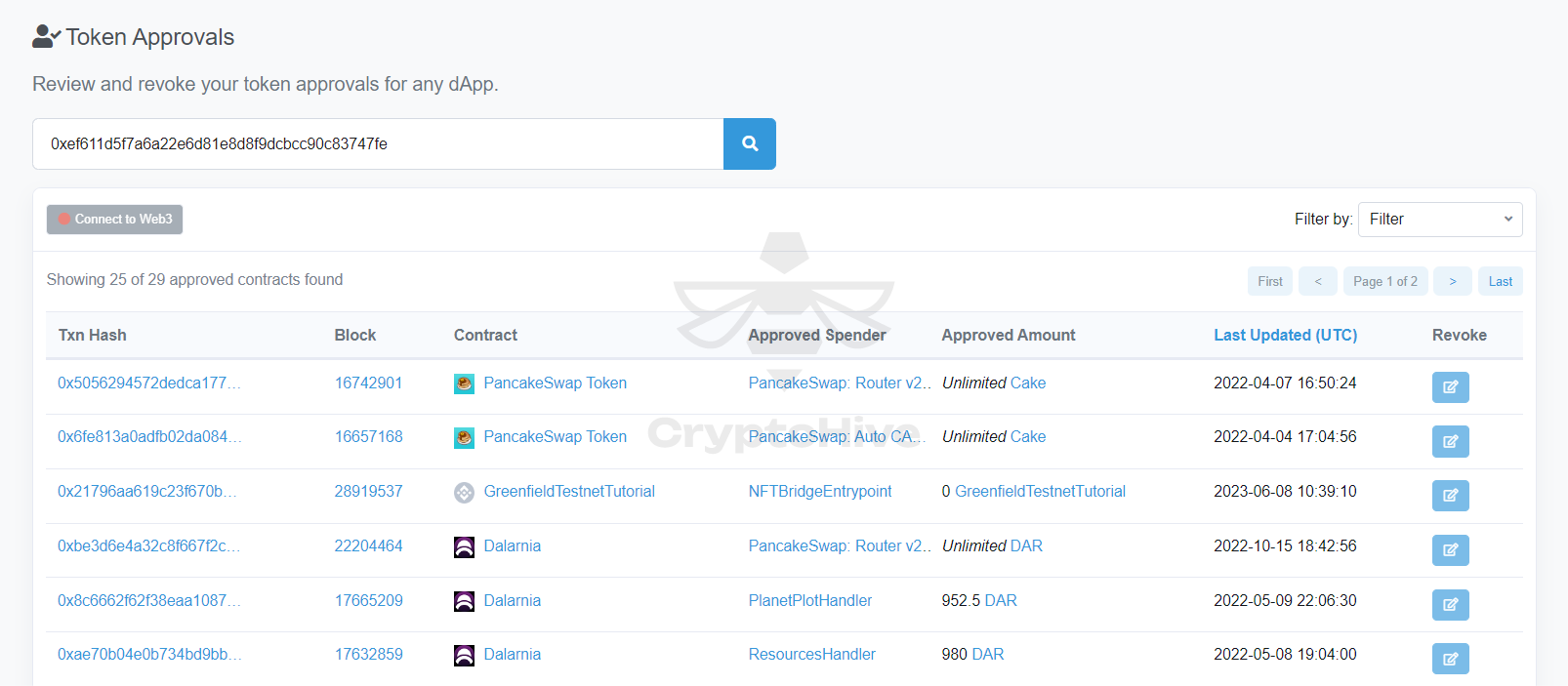This screenshot has width=1568, height=686.
Task: Open block 17665209
Action: point(368,600)
